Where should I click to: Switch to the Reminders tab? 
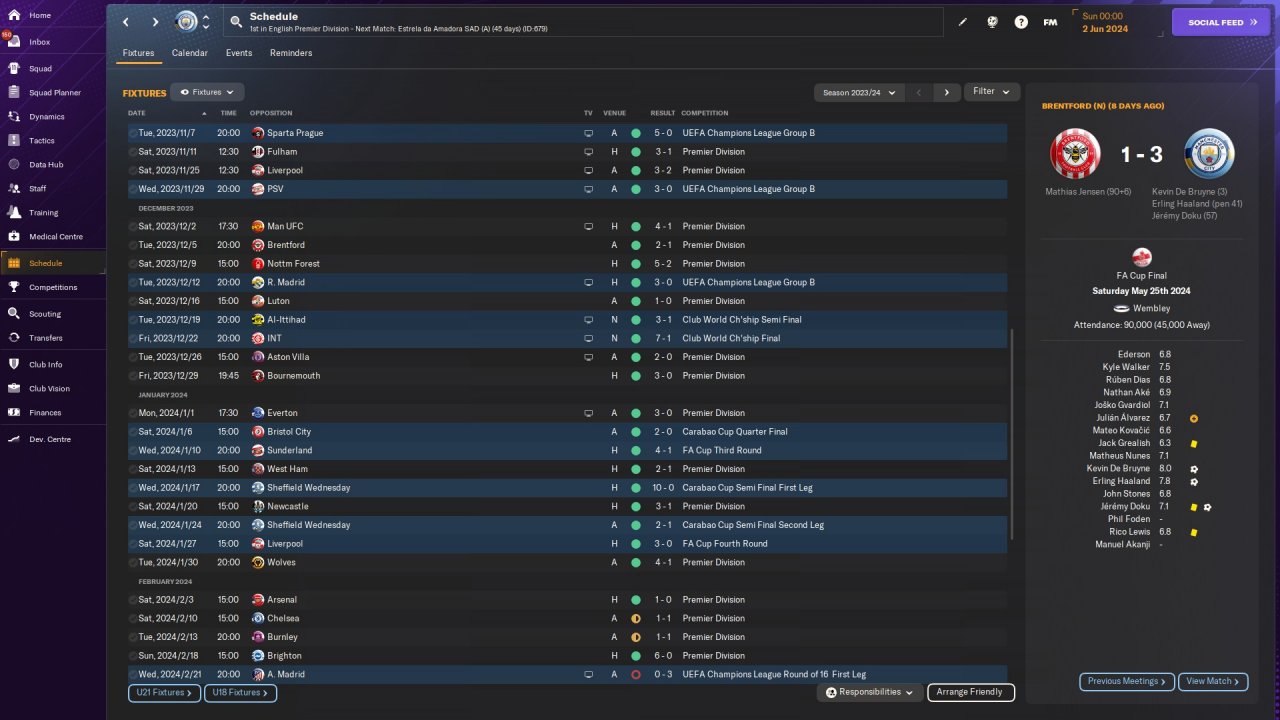291,53
